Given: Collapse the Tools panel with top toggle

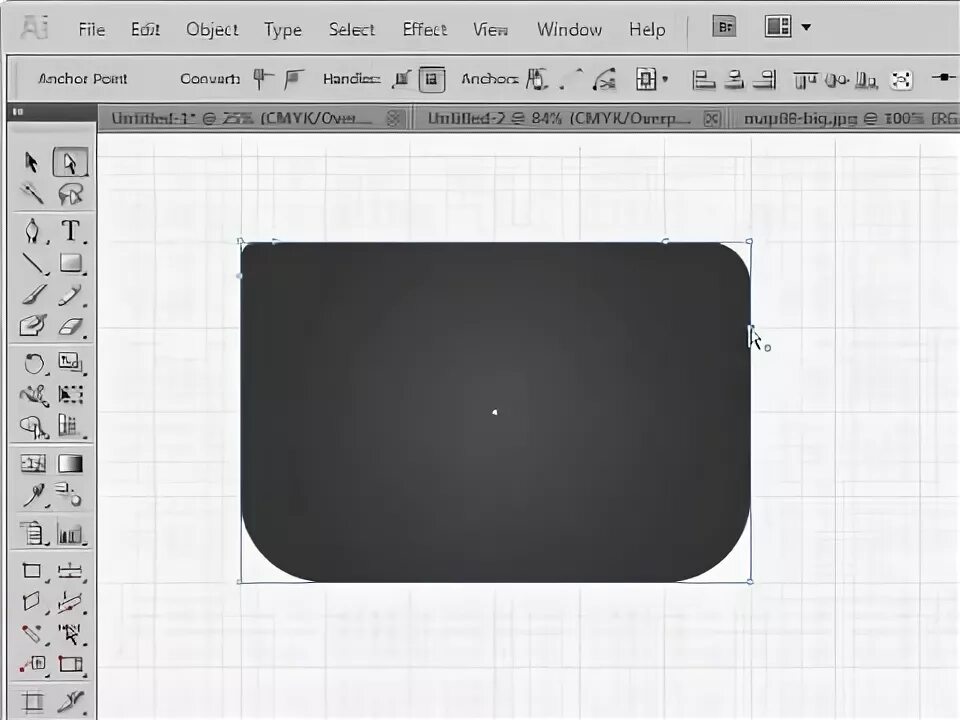Looking at the screenshot, I should tap(18, 111).
